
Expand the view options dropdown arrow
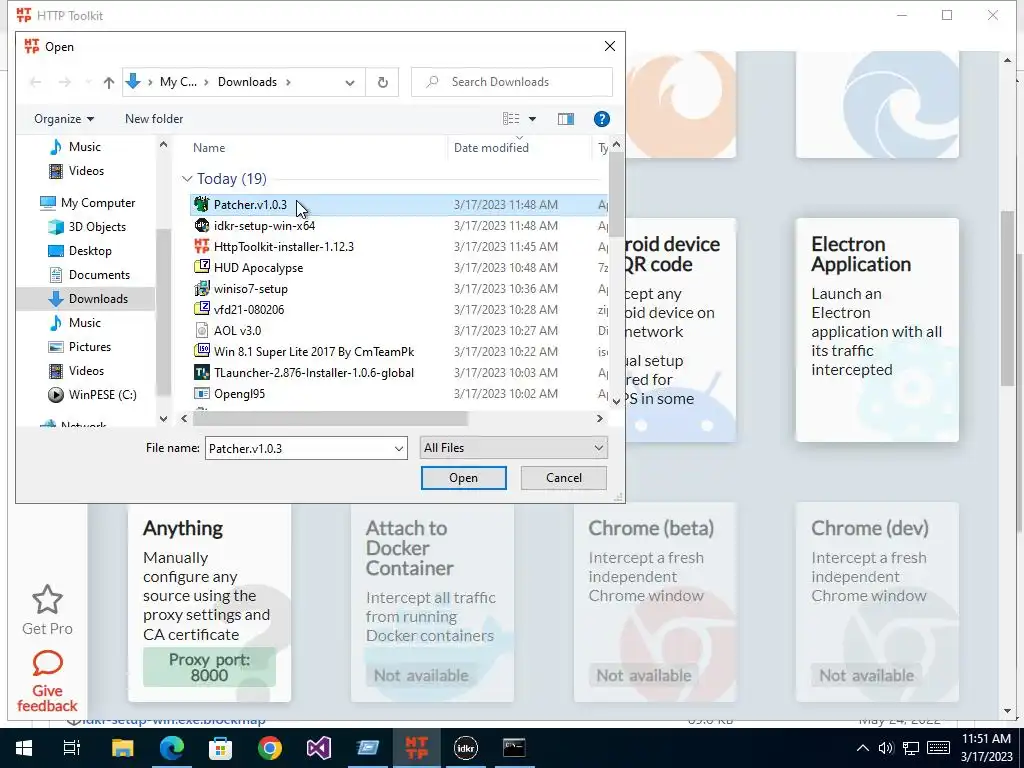click(x=532, y=119)
